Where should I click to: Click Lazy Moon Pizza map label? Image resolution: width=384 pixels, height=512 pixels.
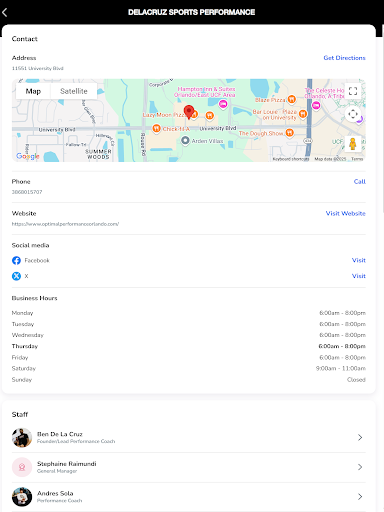point(163,115)
